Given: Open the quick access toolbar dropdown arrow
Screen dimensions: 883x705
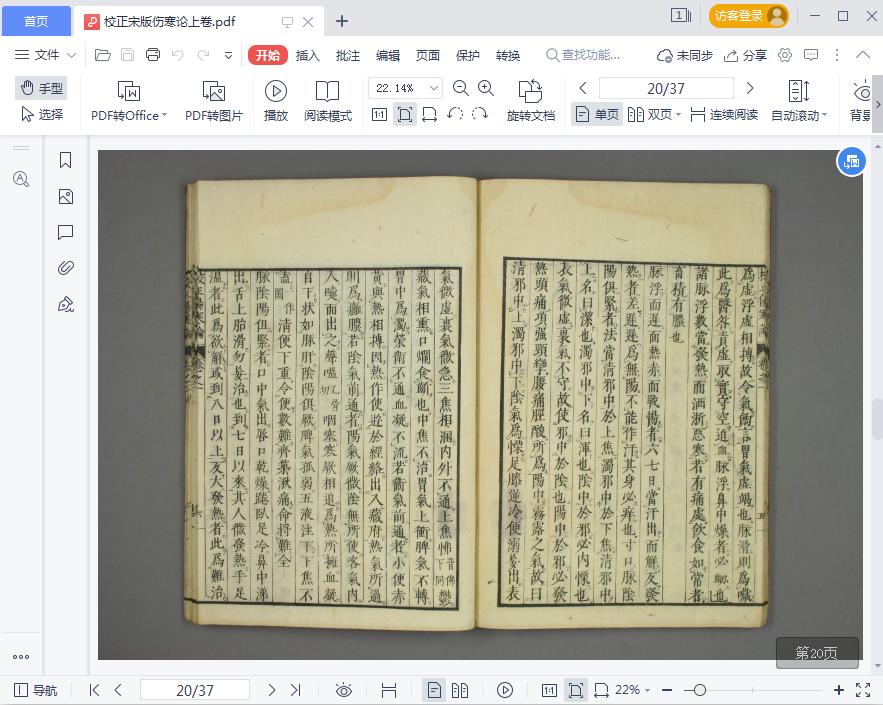Looking at the screenshot, I should (x=228, y=55).
